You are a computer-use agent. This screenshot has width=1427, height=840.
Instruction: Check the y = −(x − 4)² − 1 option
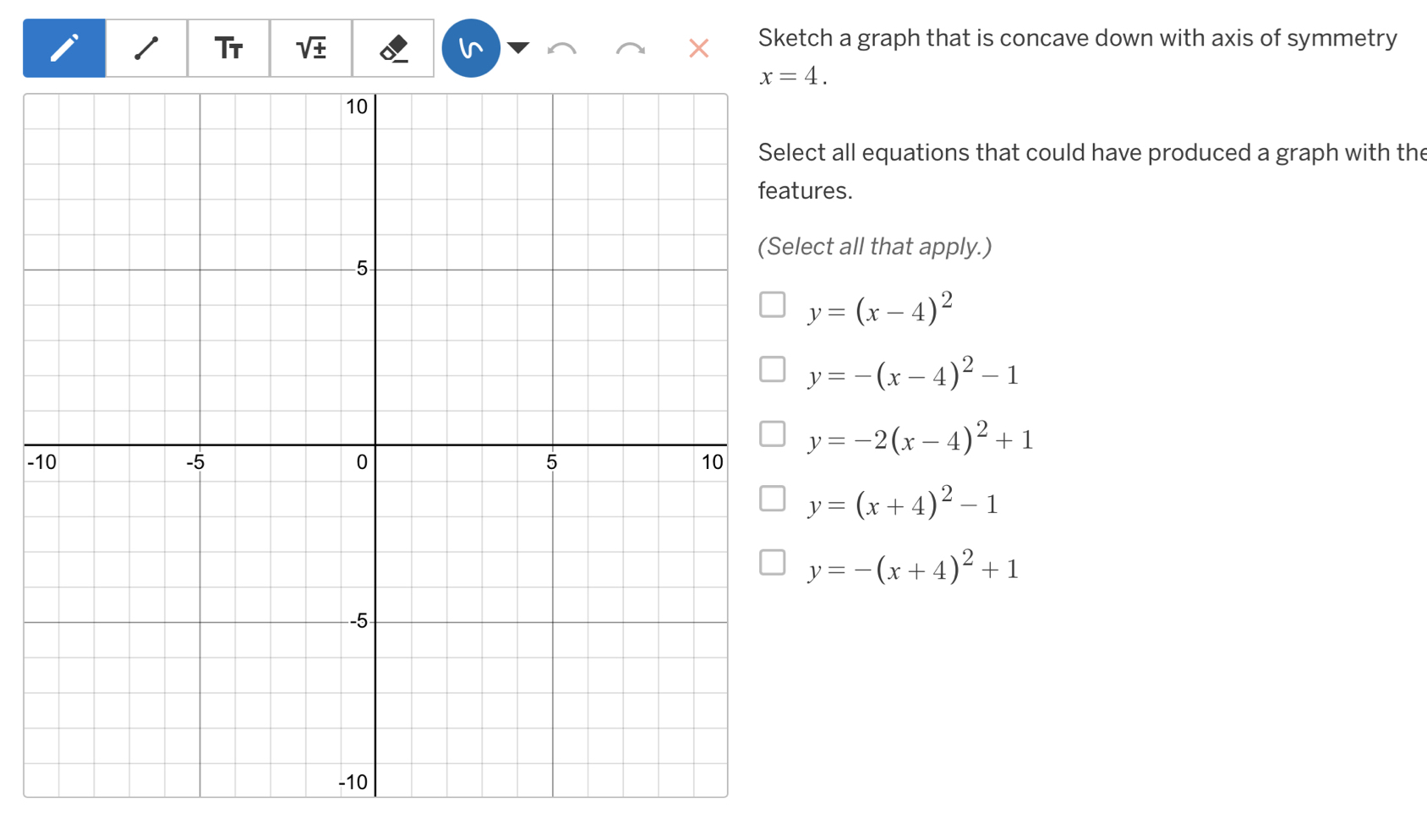point(772,369)
